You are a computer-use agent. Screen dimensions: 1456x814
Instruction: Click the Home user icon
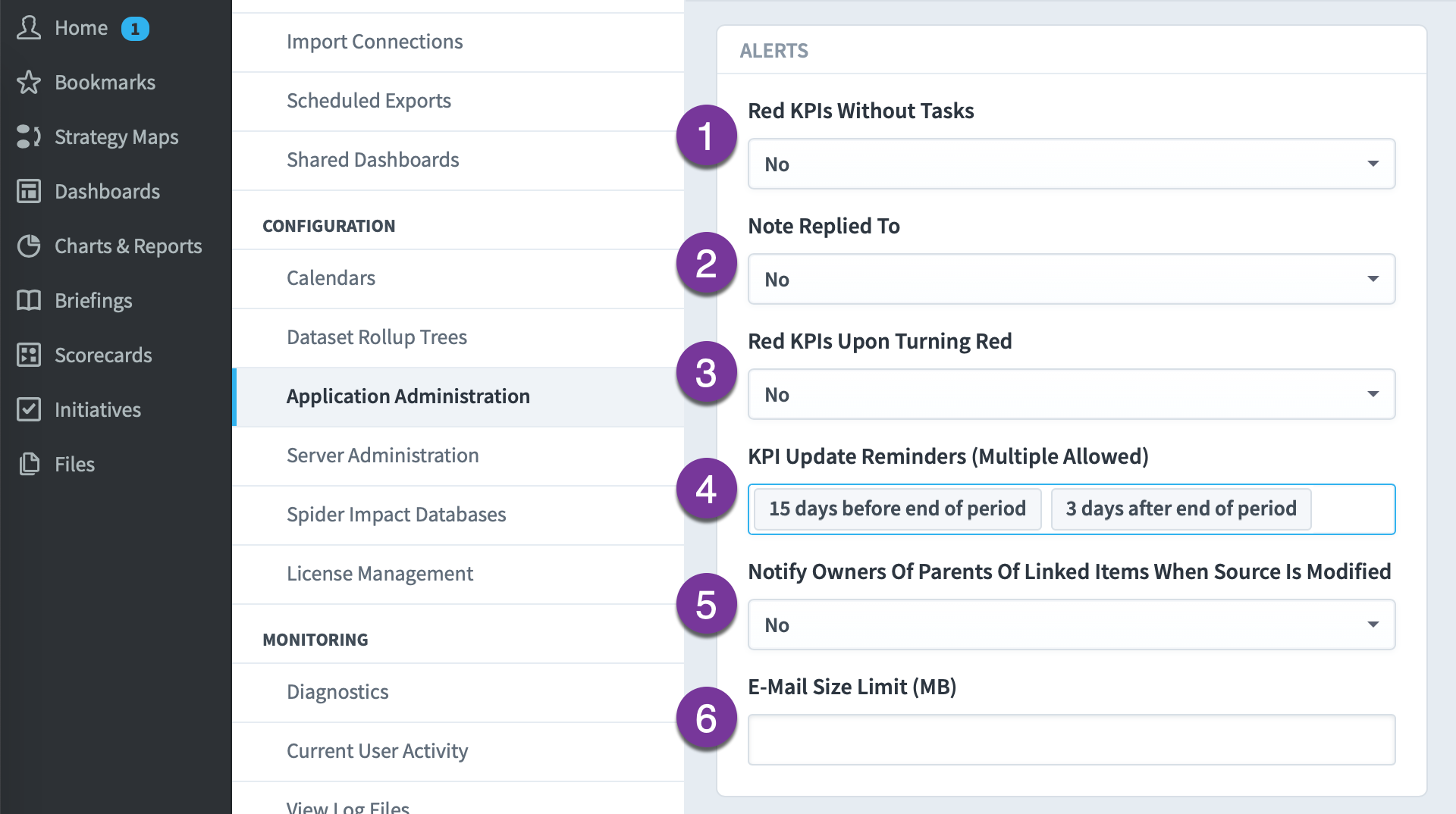[x=29, y=28]
